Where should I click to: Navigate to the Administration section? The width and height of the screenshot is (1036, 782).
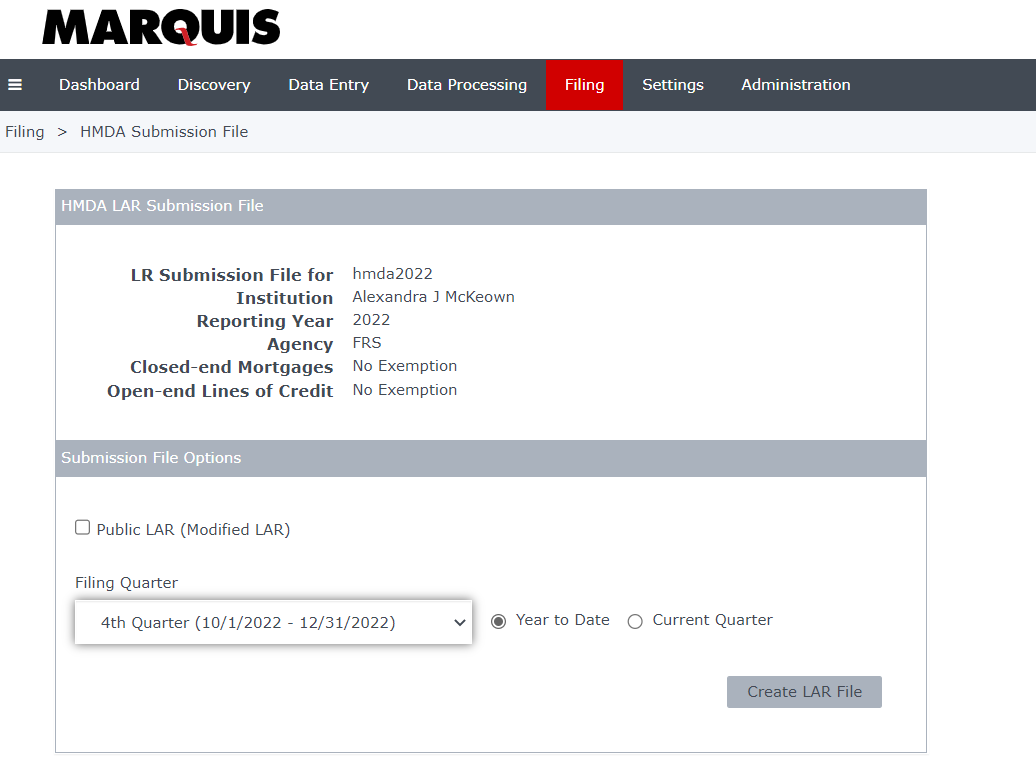795,85
